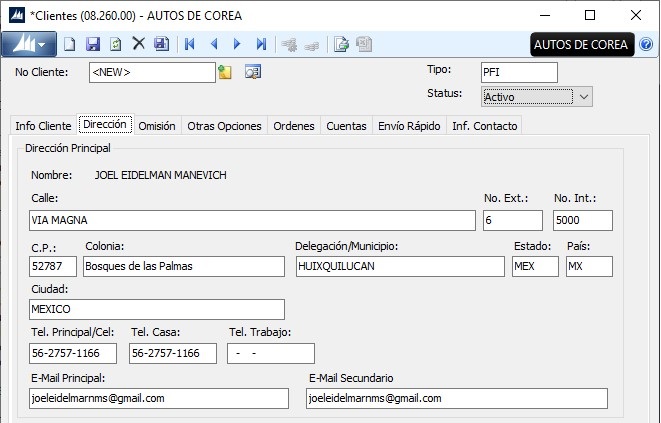Click the Save diskette icon
This screenshot has width=661, height=423.
point(93,44)
